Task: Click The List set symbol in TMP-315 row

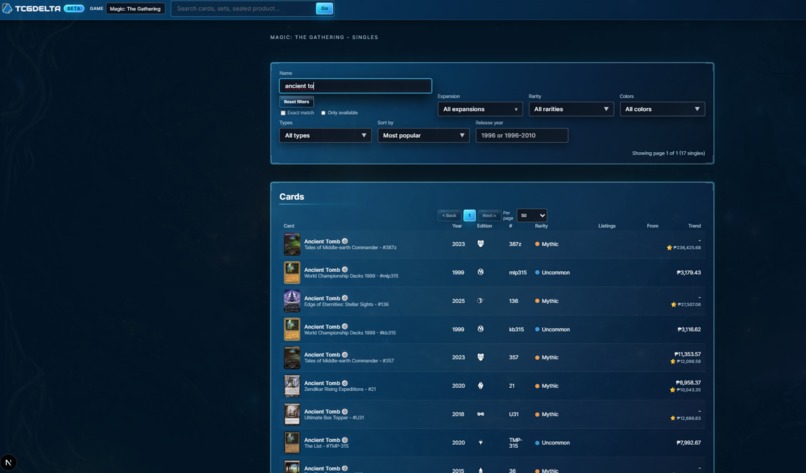Action: coord(481,443)
